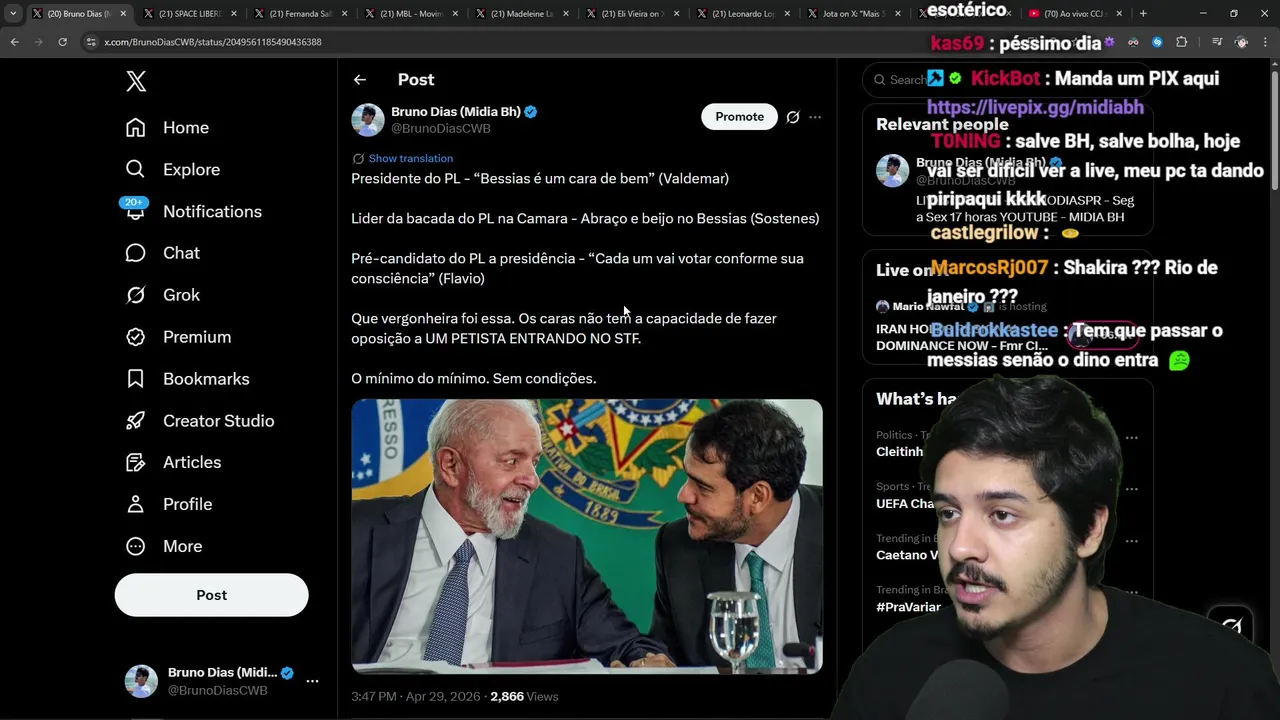Image resolution: width=1280 pixels, height=720 pixels.
Task: Click the white Post button
Action: [x=211, y=595]
